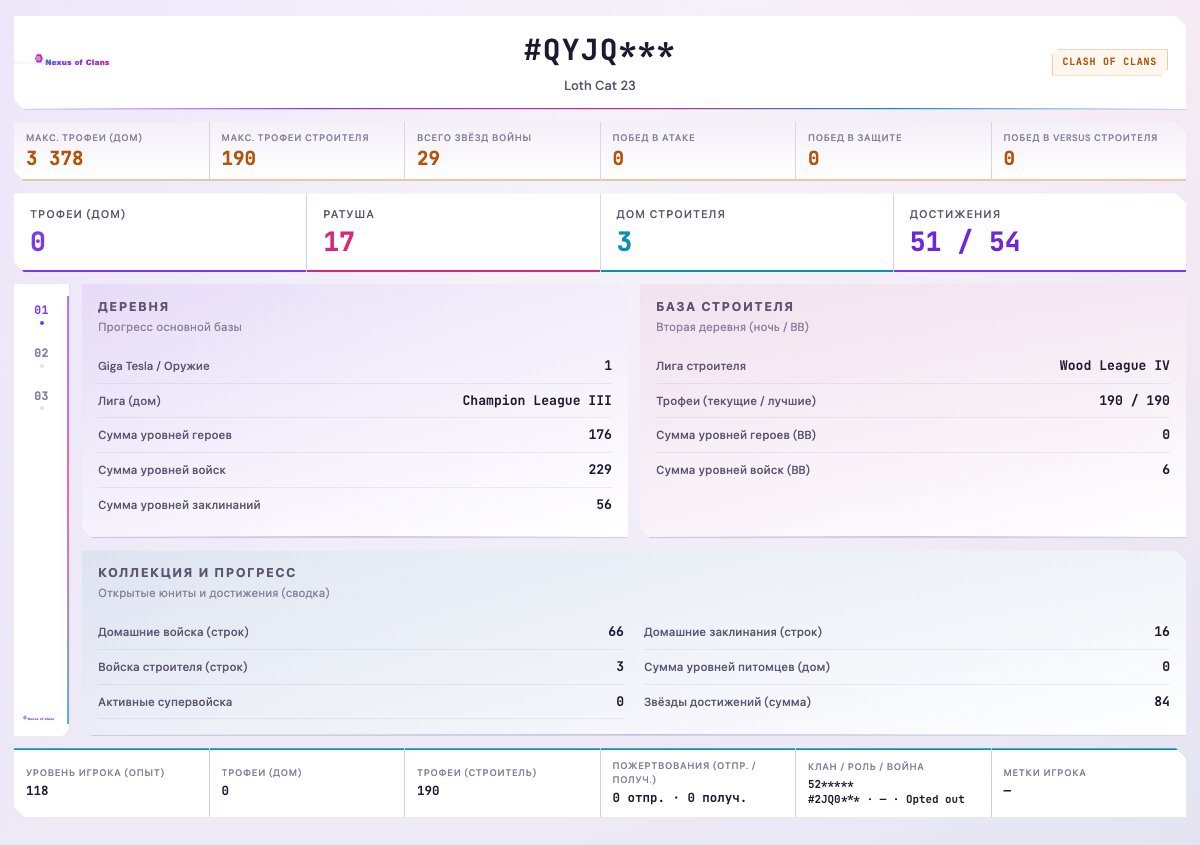The height and width of the screenshot is (845, 1200).
Task: Click the clan tag #2JQ0*** text
Action: click(834, 799)
